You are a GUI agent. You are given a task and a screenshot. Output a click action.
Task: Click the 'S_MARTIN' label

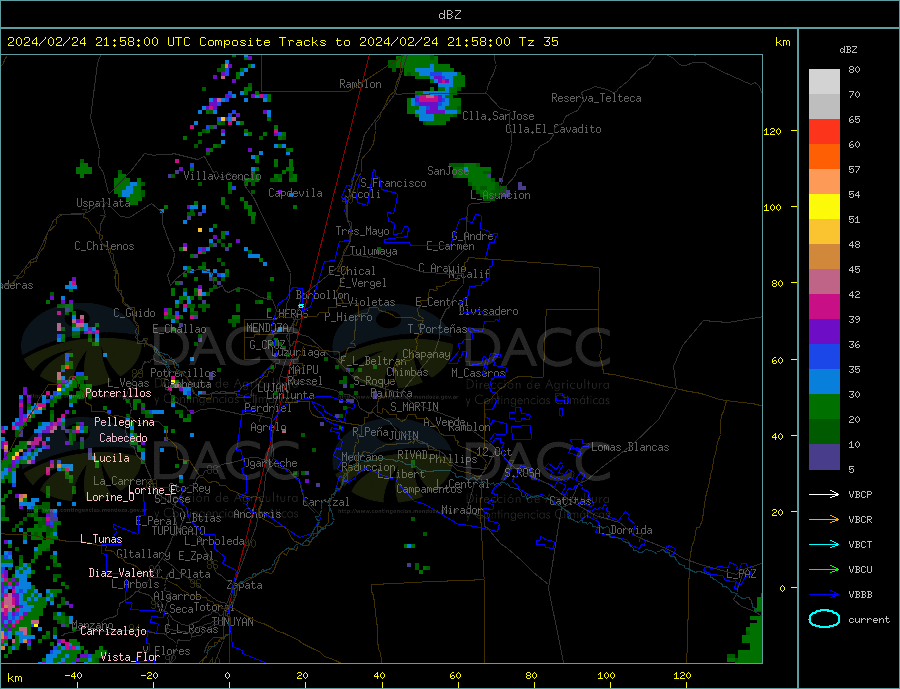coord(414,407)
